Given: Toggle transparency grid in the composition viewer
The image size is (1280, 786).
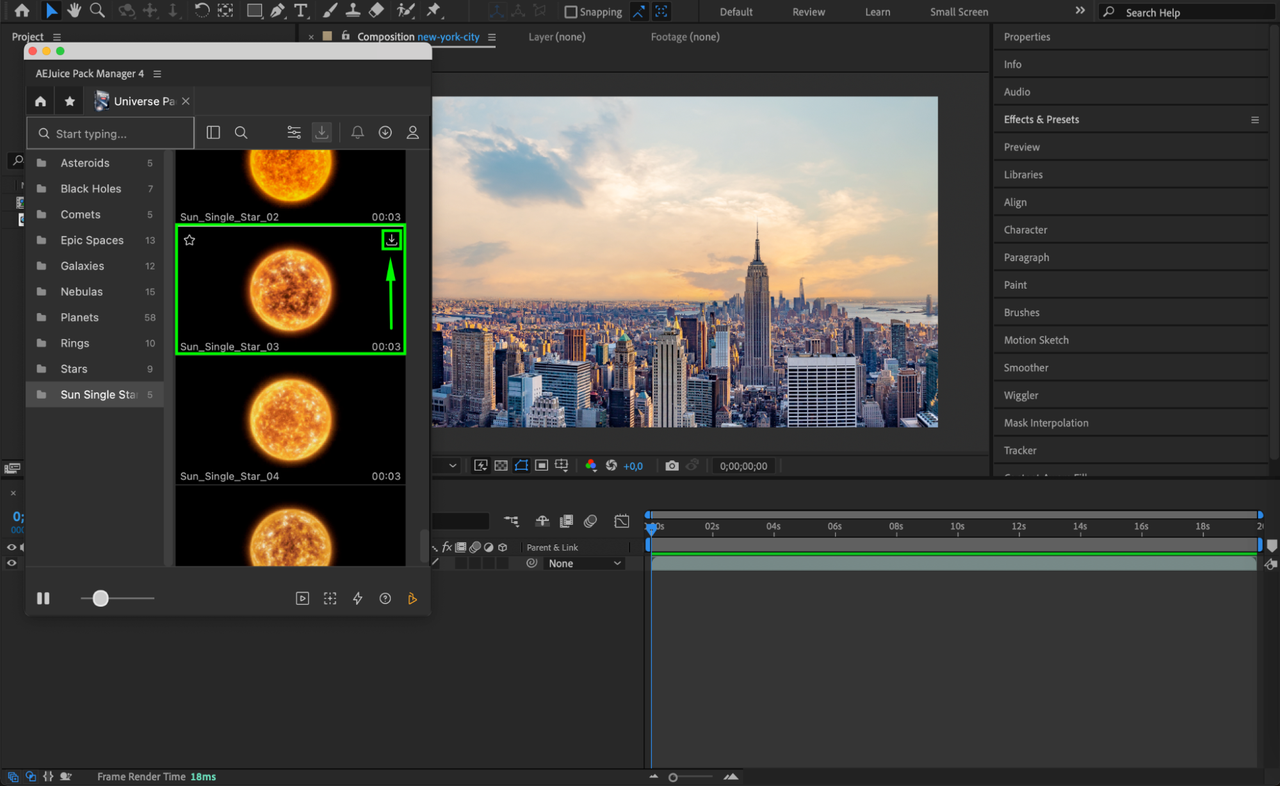Looking at the screenshot, I should 501,465.
